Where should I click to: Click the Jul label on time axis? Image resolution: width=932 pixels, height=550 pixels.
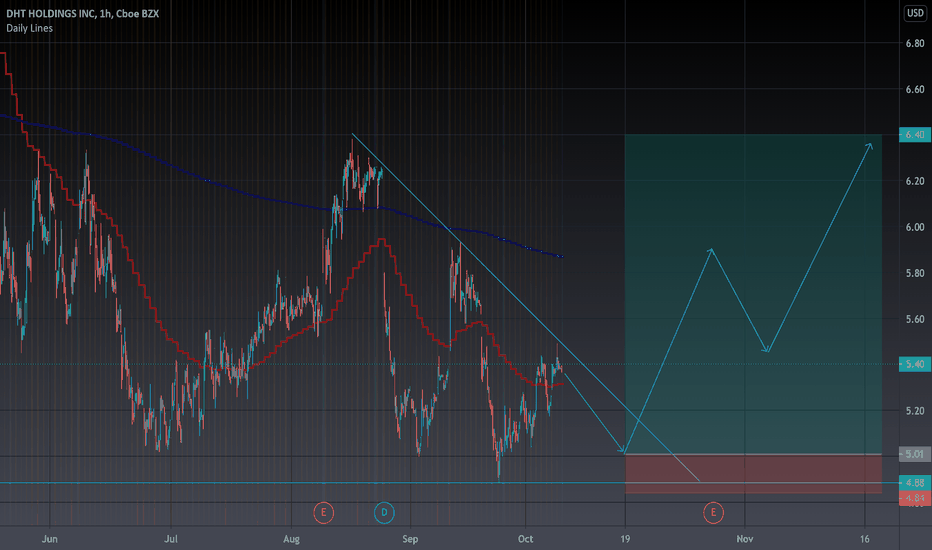[171, 539]
